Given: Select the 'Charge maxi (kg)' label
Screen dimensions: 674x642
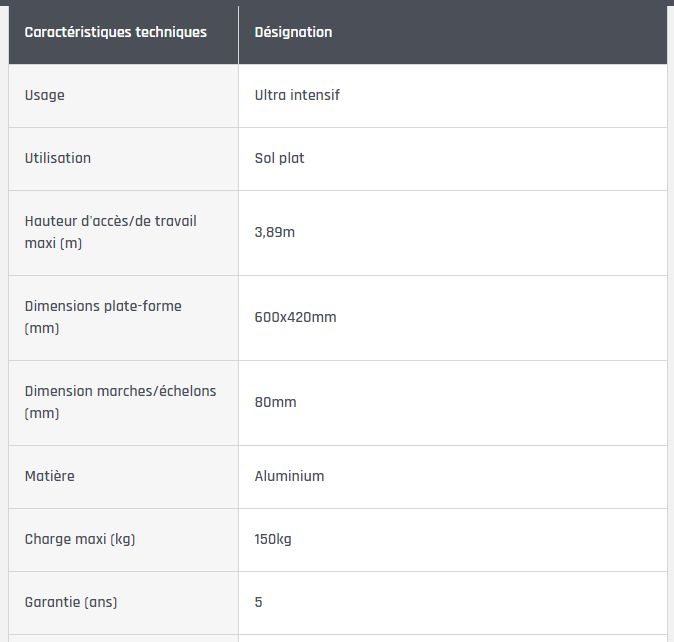Looking at the screenshot, I should pos(79,539).
